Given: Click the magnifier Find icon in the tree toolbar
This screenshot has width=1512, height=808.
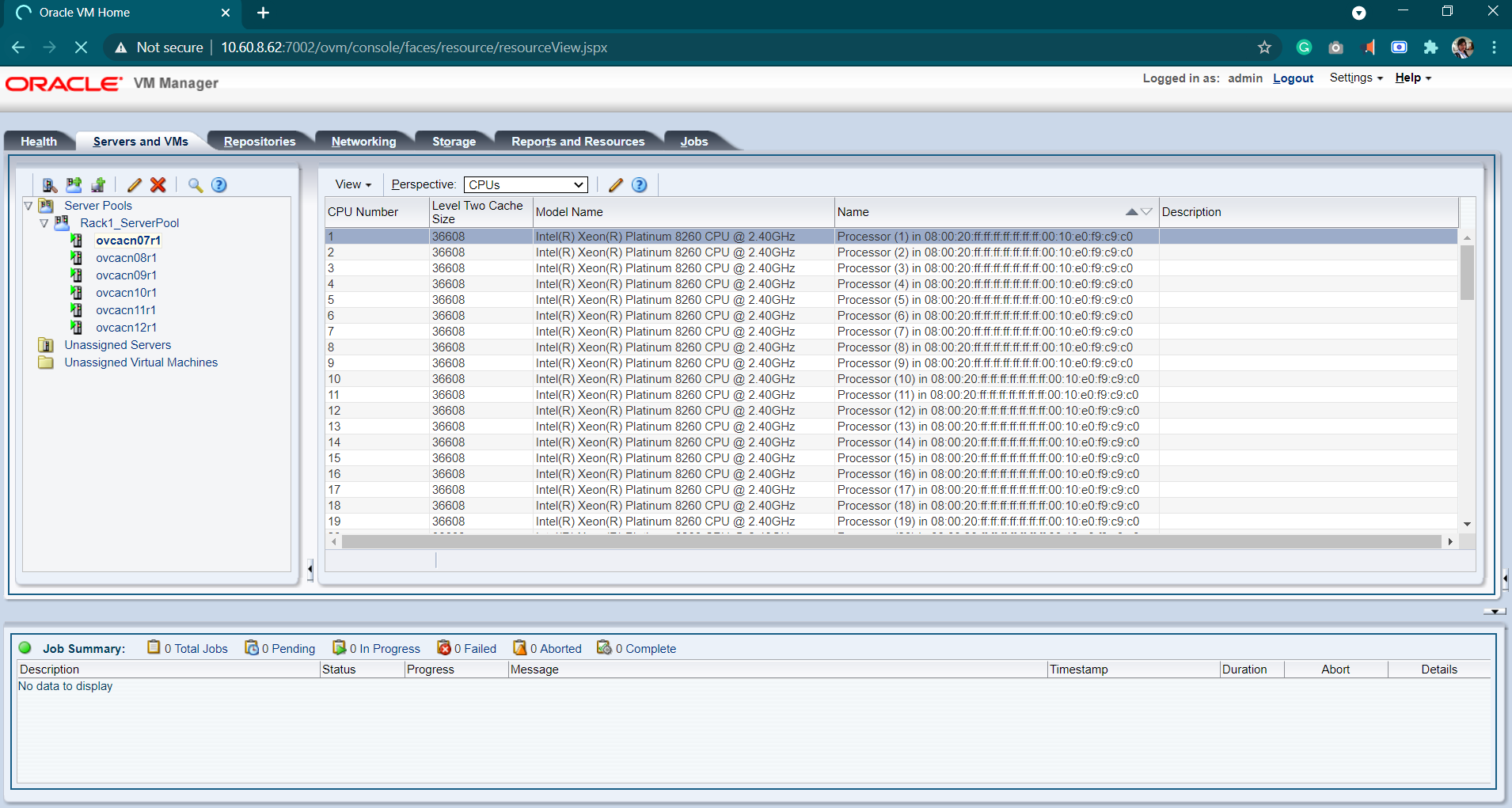Looking at the screenshot, I should pos(196,185).
